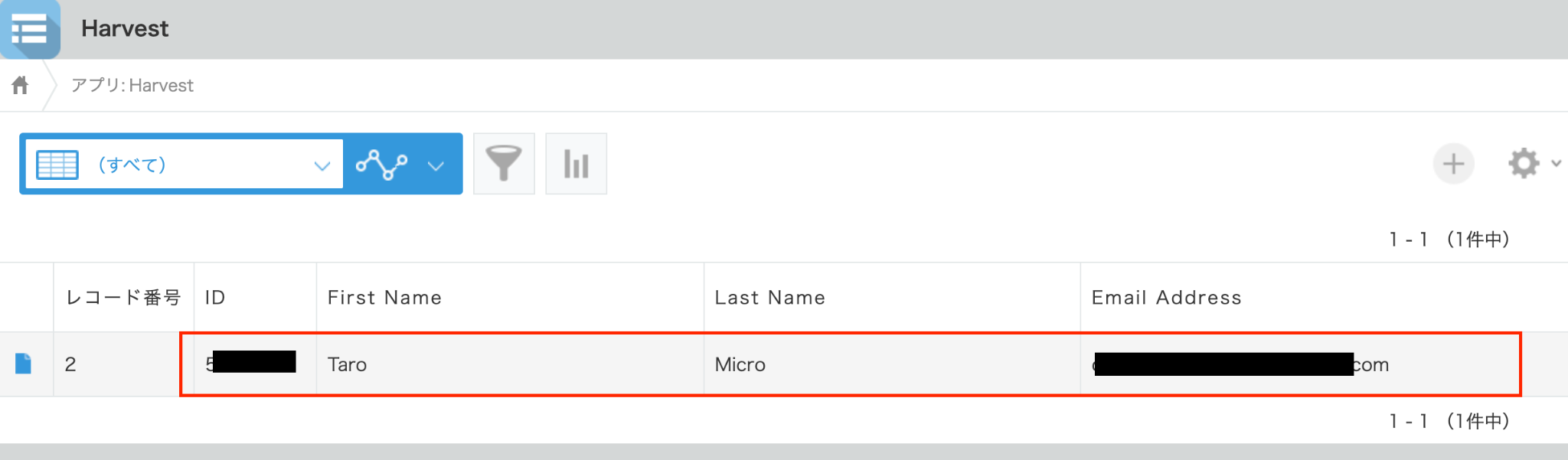Screen dimensions: 1568x460
Task: Expand the (すべて) view dropdown
Action: pos(322,165)
